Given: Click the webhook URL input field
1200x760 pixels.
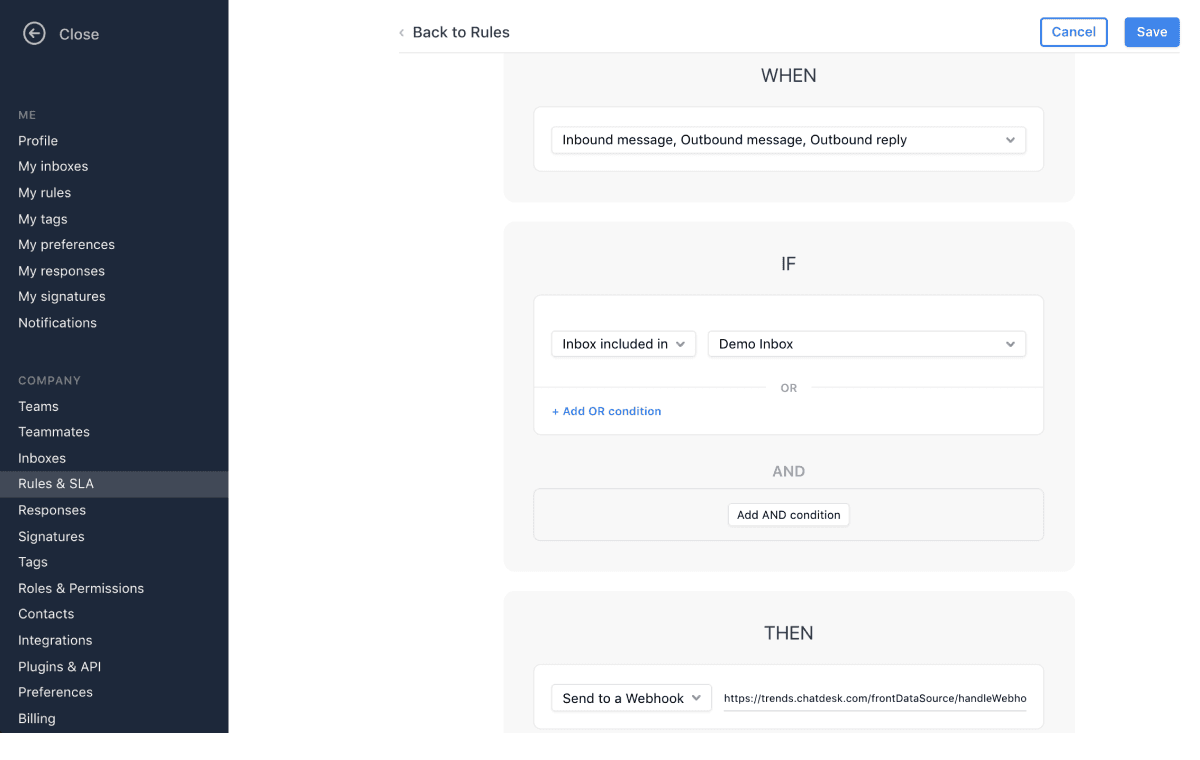Looking at the screenshot, I should pyautogui.click(x=874, y=697).
